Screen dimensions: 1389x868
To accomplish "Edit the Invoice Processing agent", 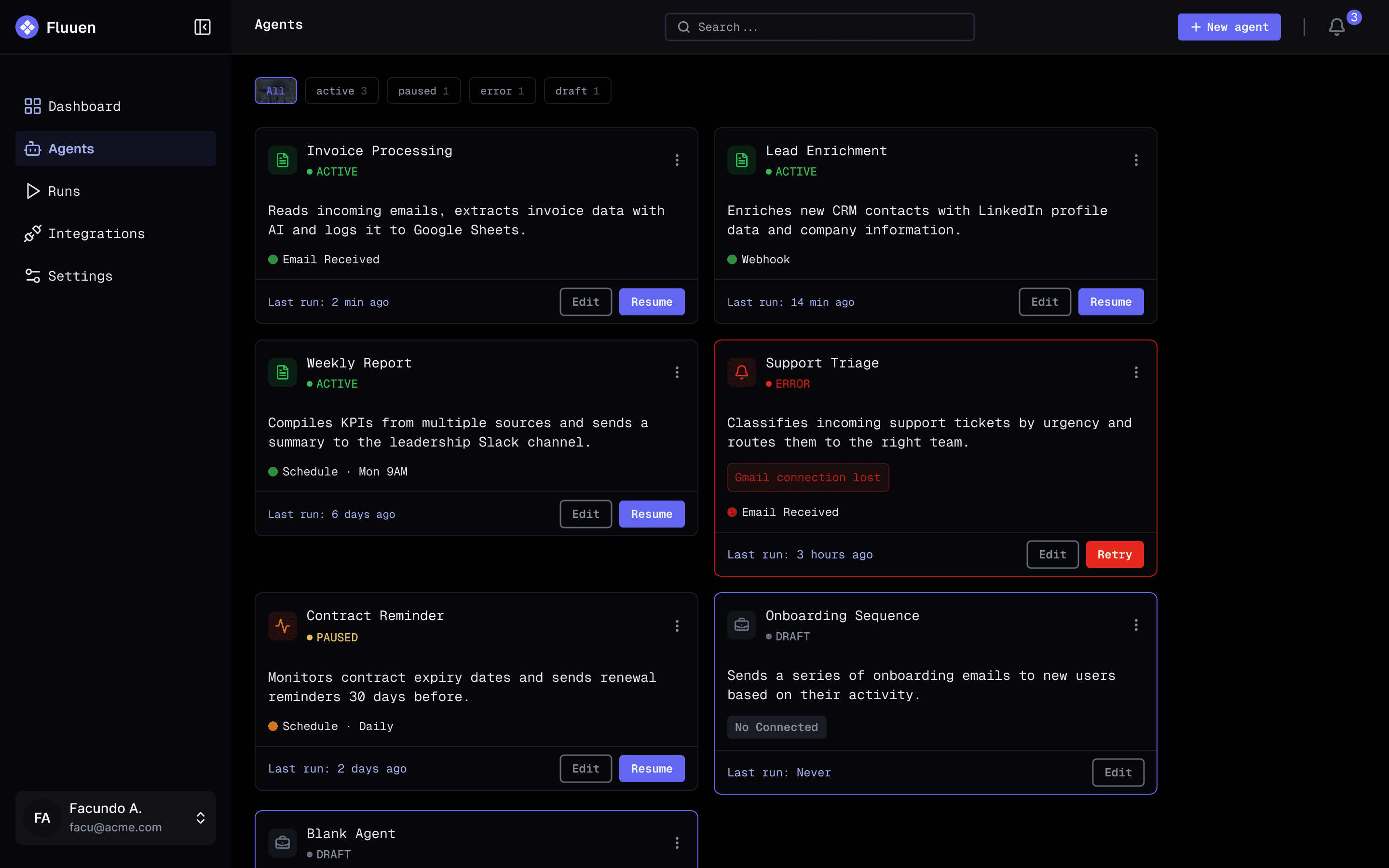I will click(586, 302).
